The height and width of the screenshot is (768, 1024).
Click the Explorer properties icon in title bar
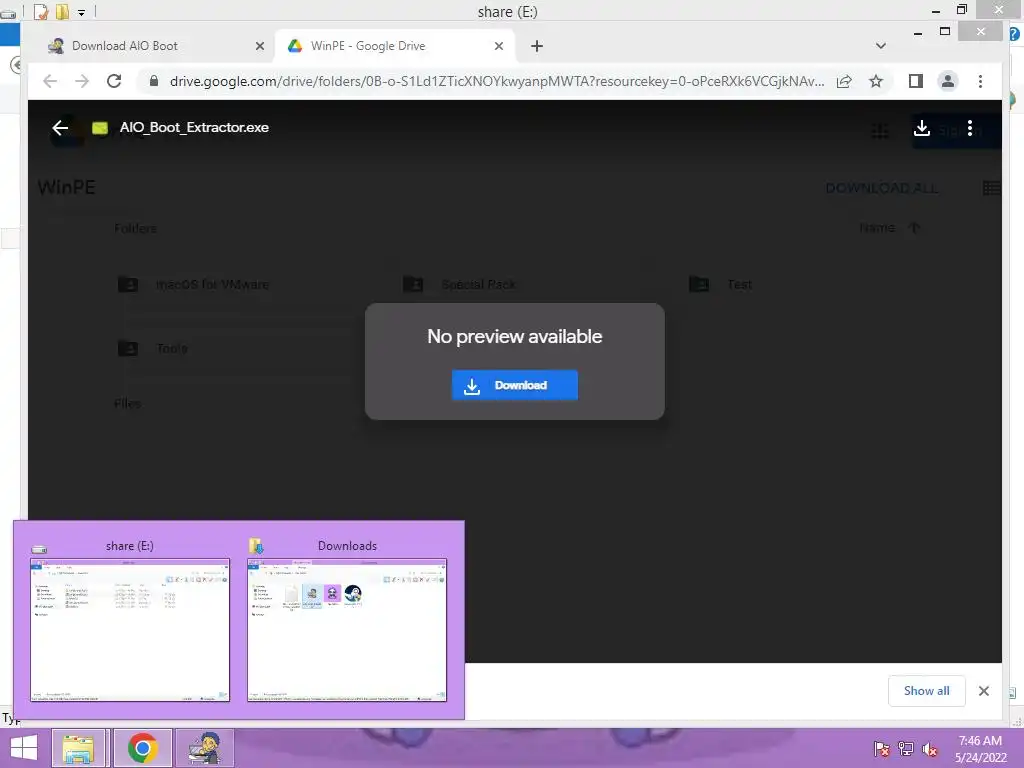(40, 12)
